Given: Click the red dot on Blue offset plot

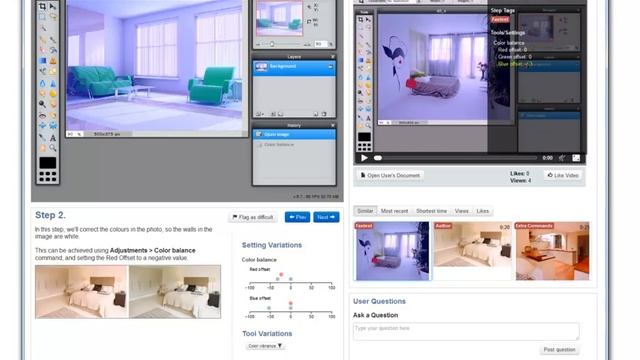Looking at the screenshot, I should [x=291, y=303].
